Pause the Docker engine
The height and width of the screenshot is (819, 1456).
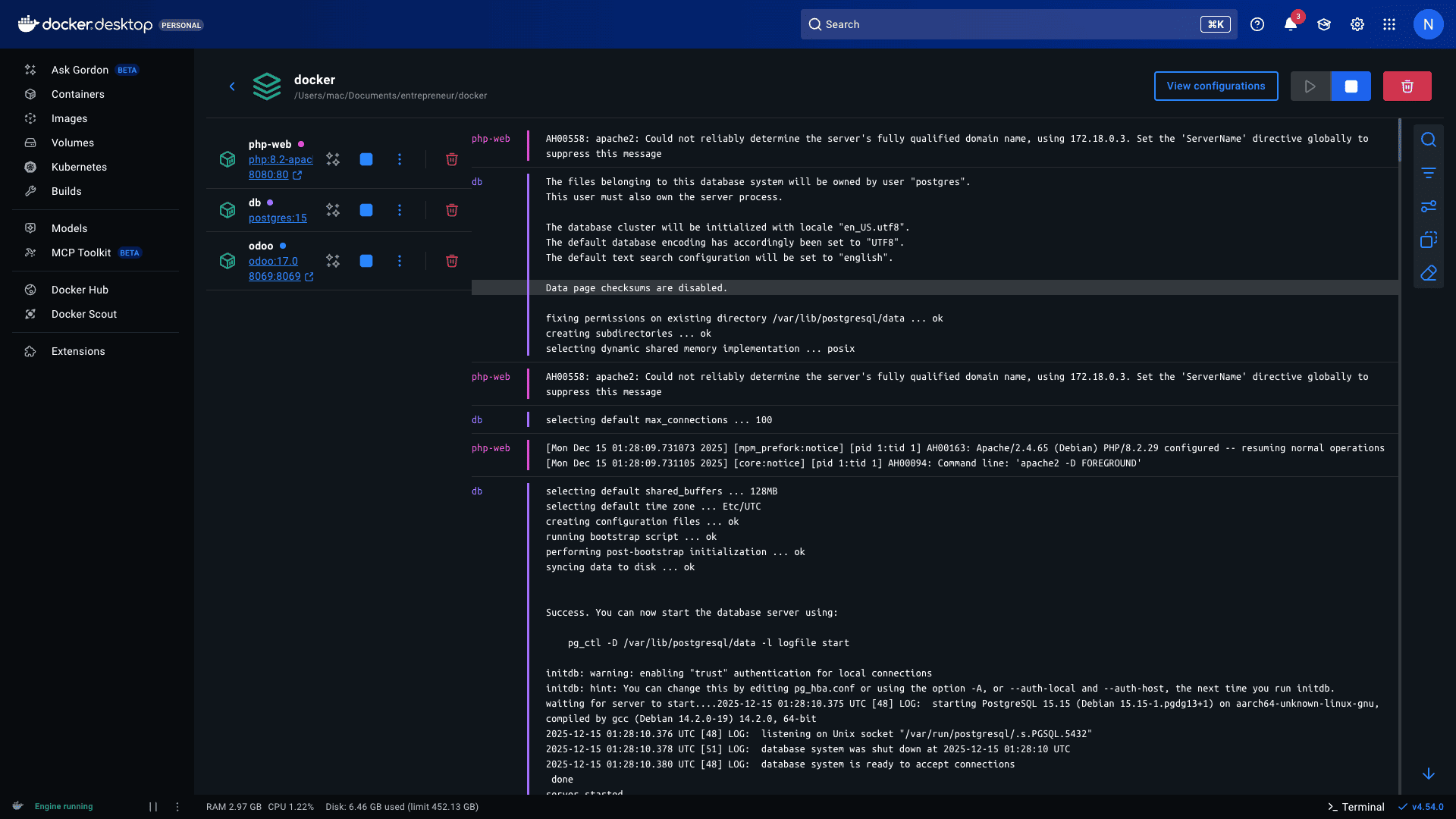click(153, 807)
